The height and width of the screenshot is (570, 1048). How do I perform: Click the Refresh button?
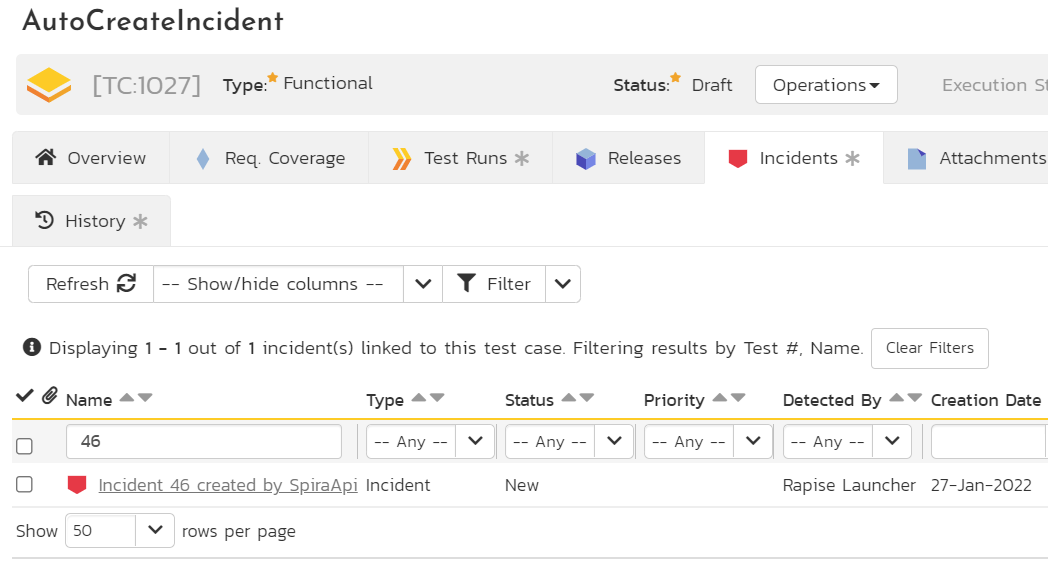tap(90, 284)
